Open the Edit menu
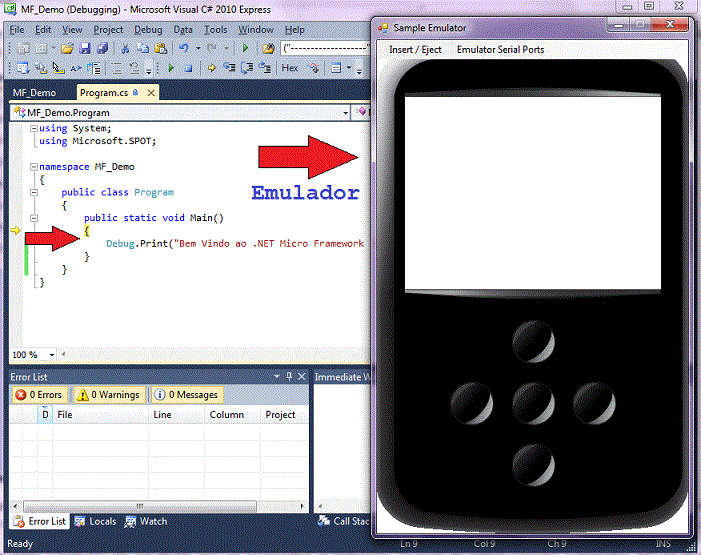Screen dimensions: 701x555 (43, 30)
